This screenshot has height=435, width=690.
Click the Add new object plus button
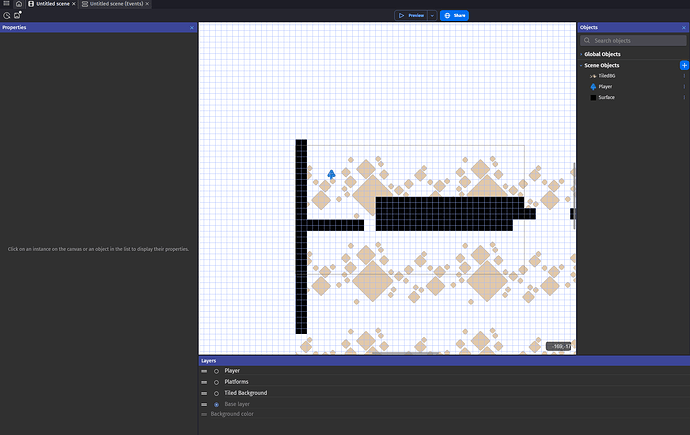point(684,65)
